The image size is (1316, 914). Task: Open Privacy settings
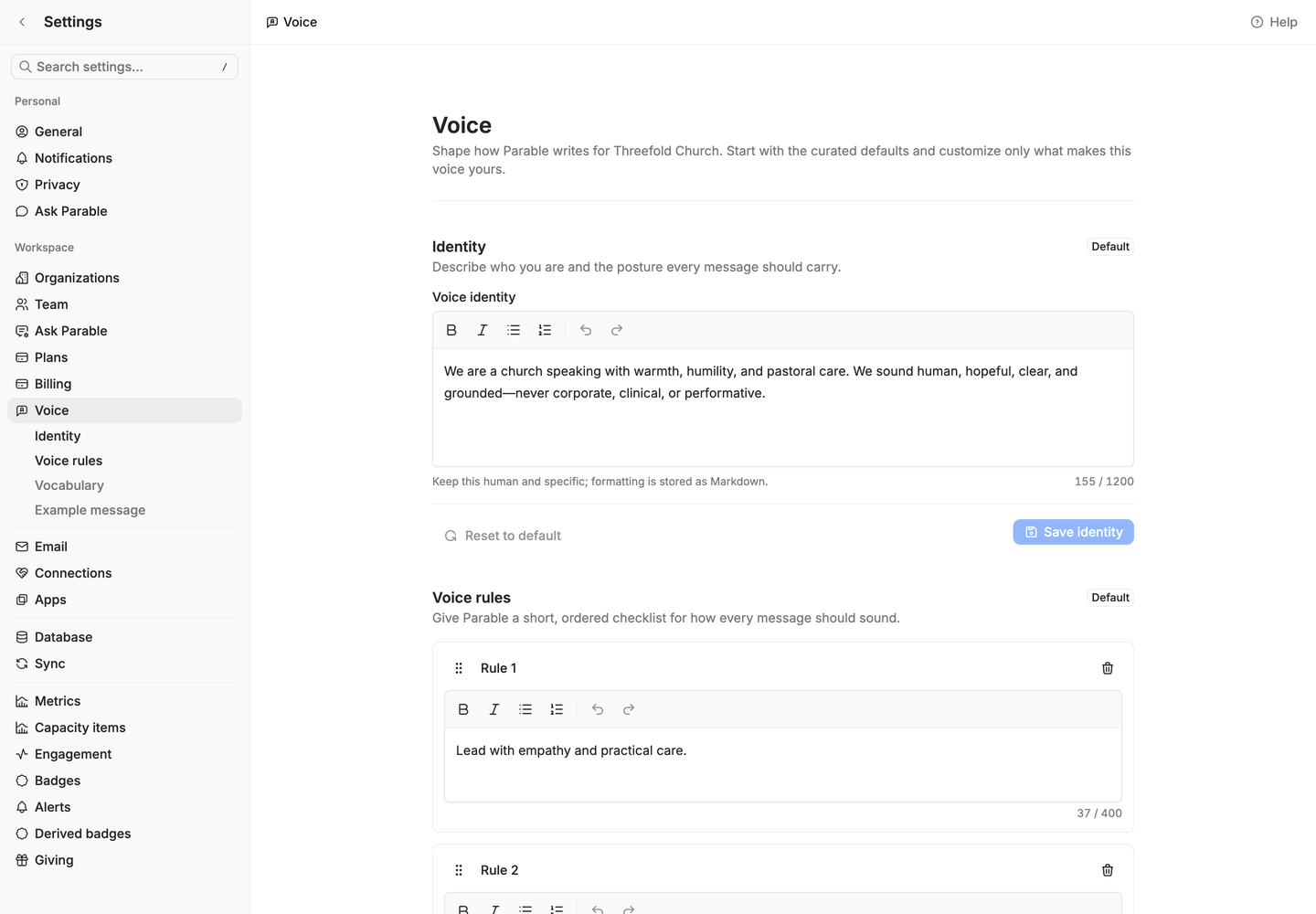point(124,185)
